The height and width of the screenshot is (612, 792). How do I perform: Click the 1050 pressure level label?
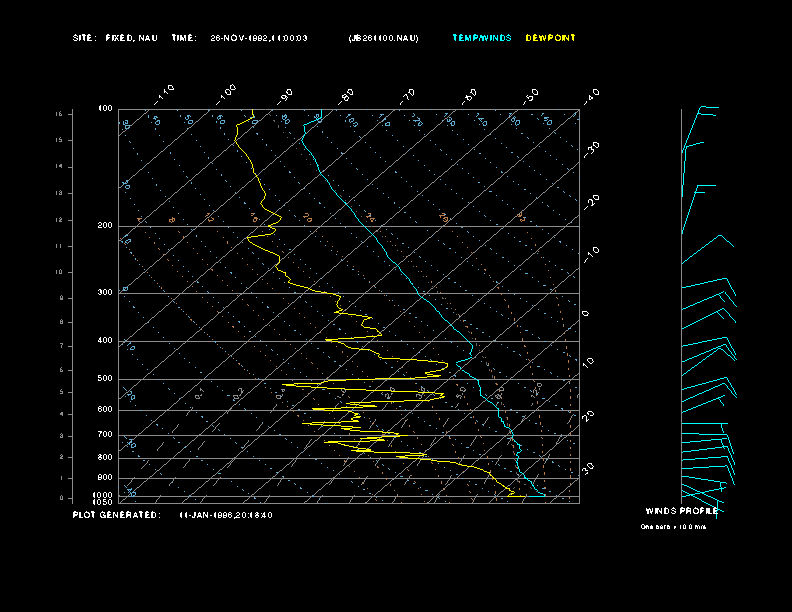coord(103,502)
